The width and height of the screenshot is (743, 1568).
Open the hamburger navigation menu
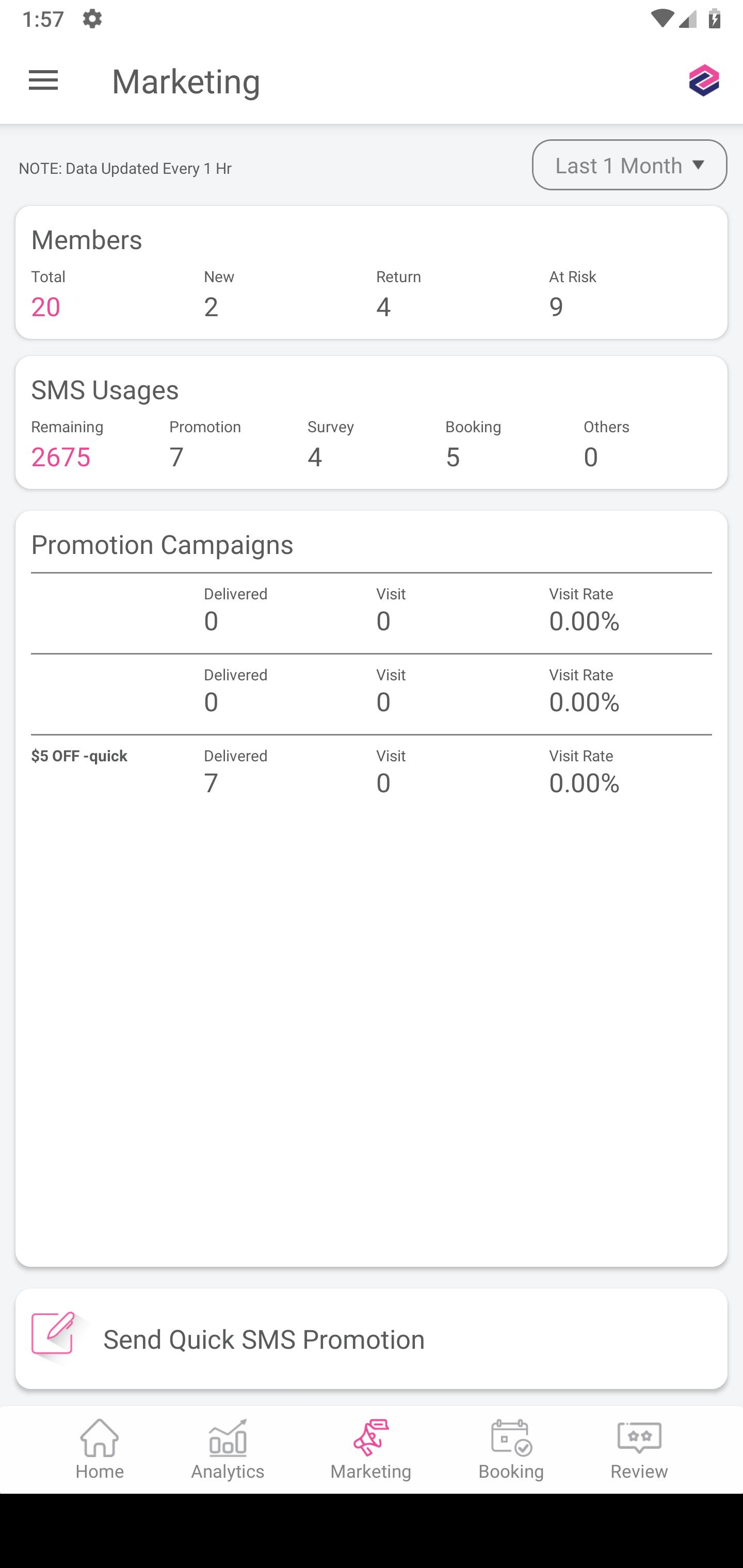tap(43, 81)
